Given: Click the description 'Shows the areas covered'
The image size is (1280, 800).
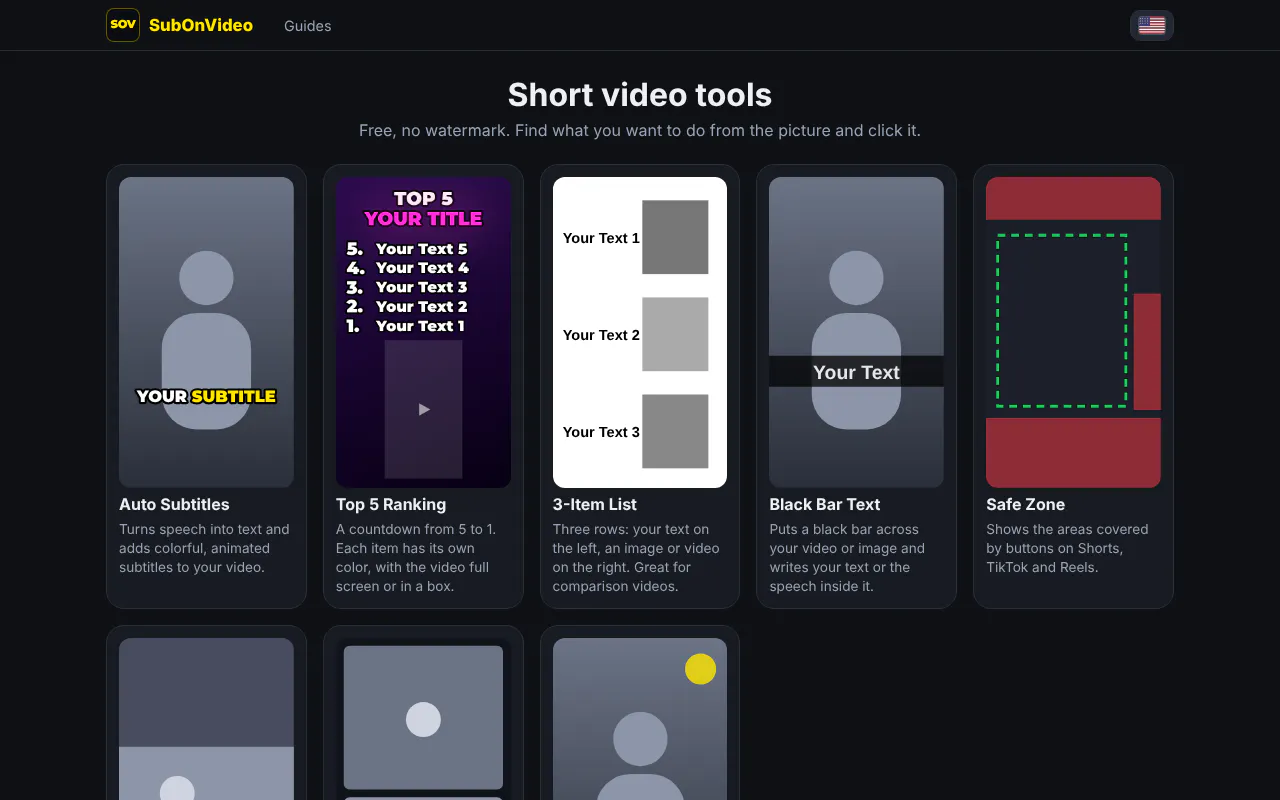Looking at the screenshot, I should [x=1067, y=548].
